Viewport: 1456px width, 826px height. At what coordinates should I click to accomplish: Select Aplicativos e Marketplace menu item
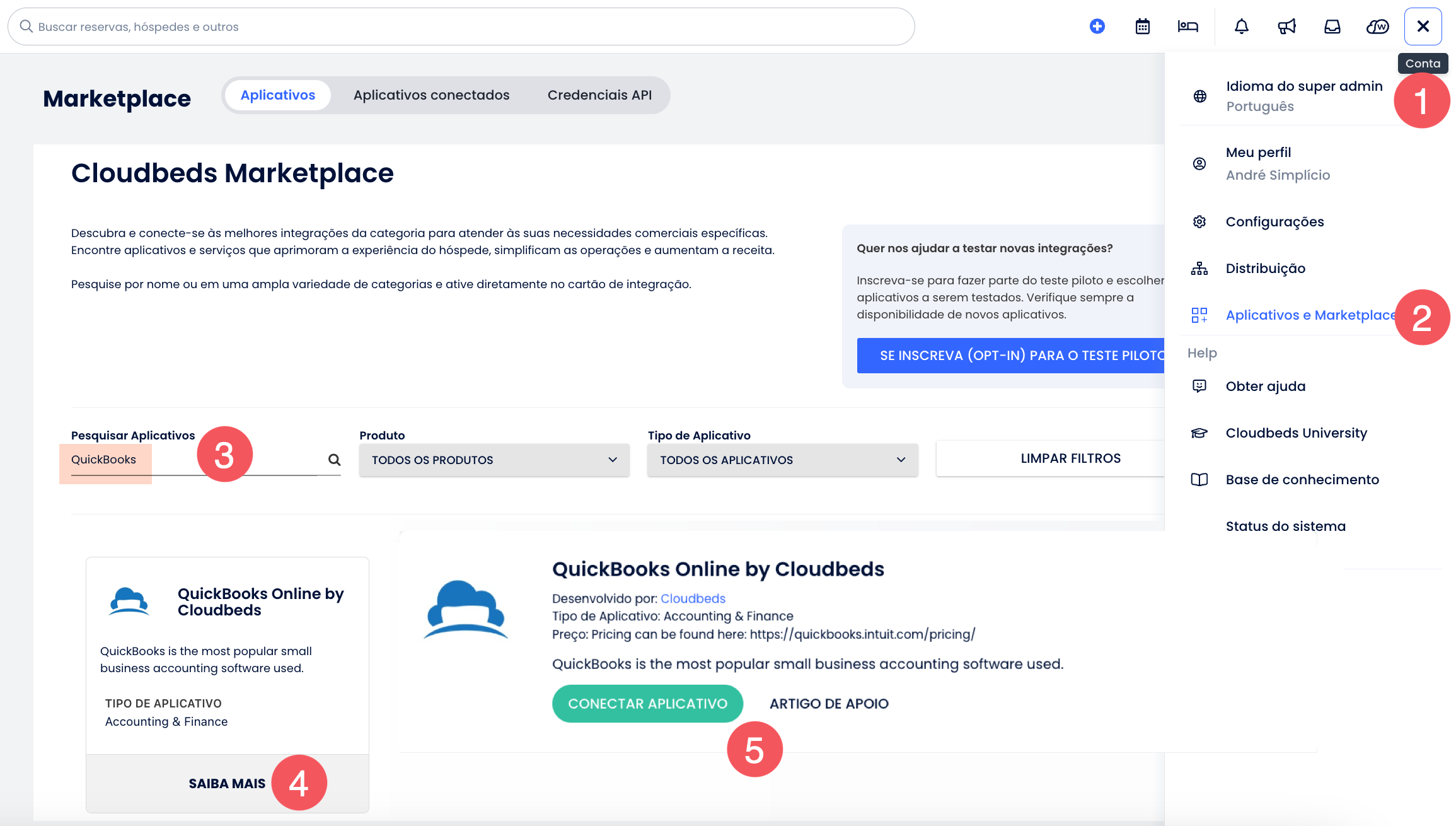click(1310, 315)
